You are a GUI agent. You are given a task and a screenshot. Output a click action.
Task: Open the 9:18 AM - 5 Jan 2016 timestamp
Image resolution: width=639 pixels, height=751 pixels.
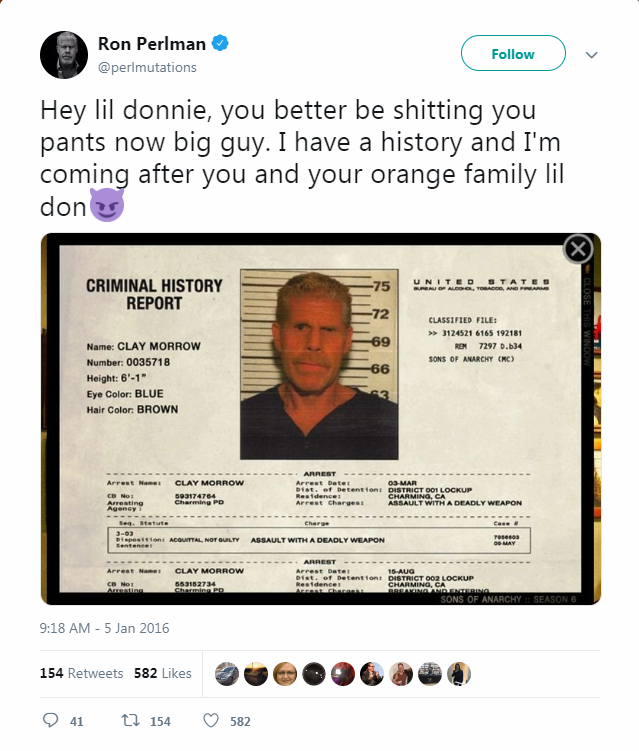tap(105, 628)
